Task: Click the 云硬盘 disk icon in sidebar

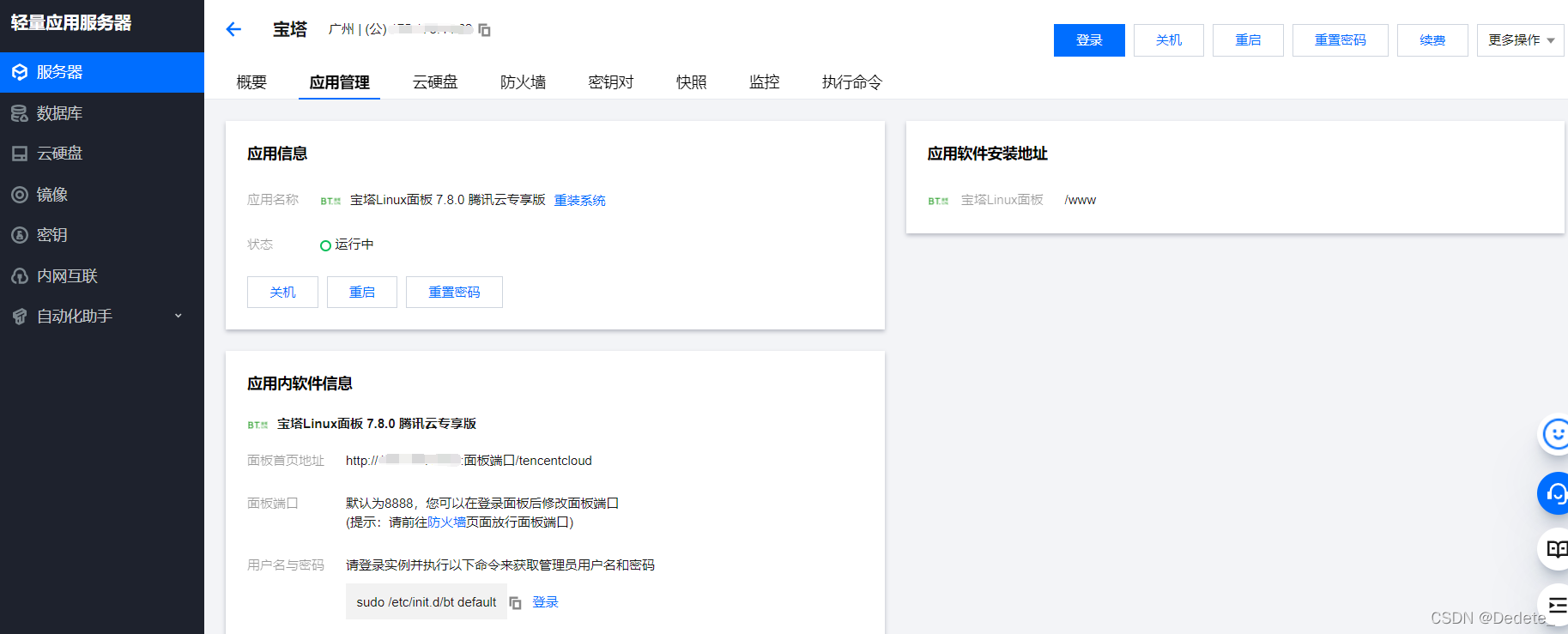Action: [20, 154]
